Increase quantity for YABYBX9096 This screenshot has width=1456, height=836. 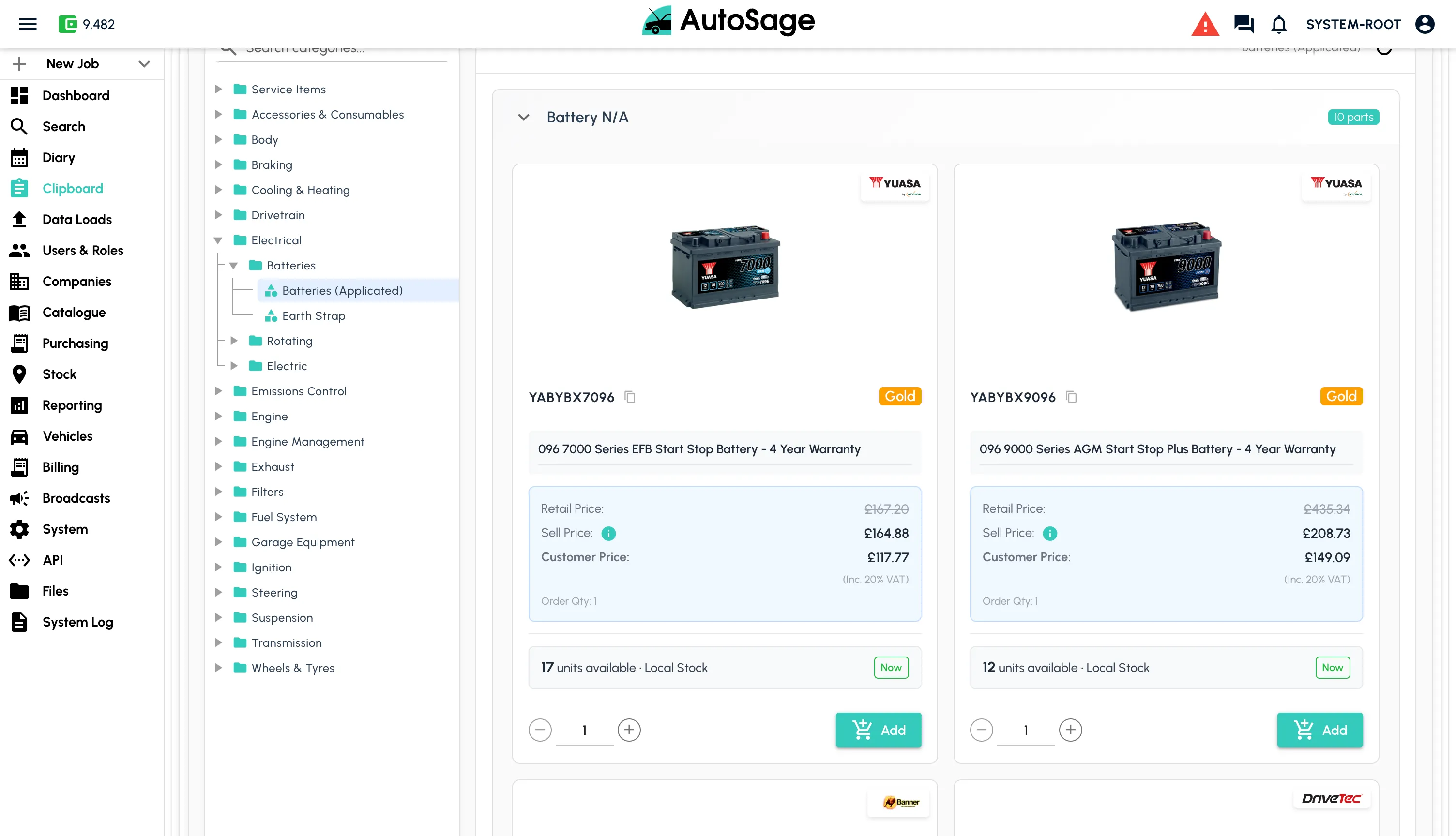pyautogui.click(x=1070, y=730)
